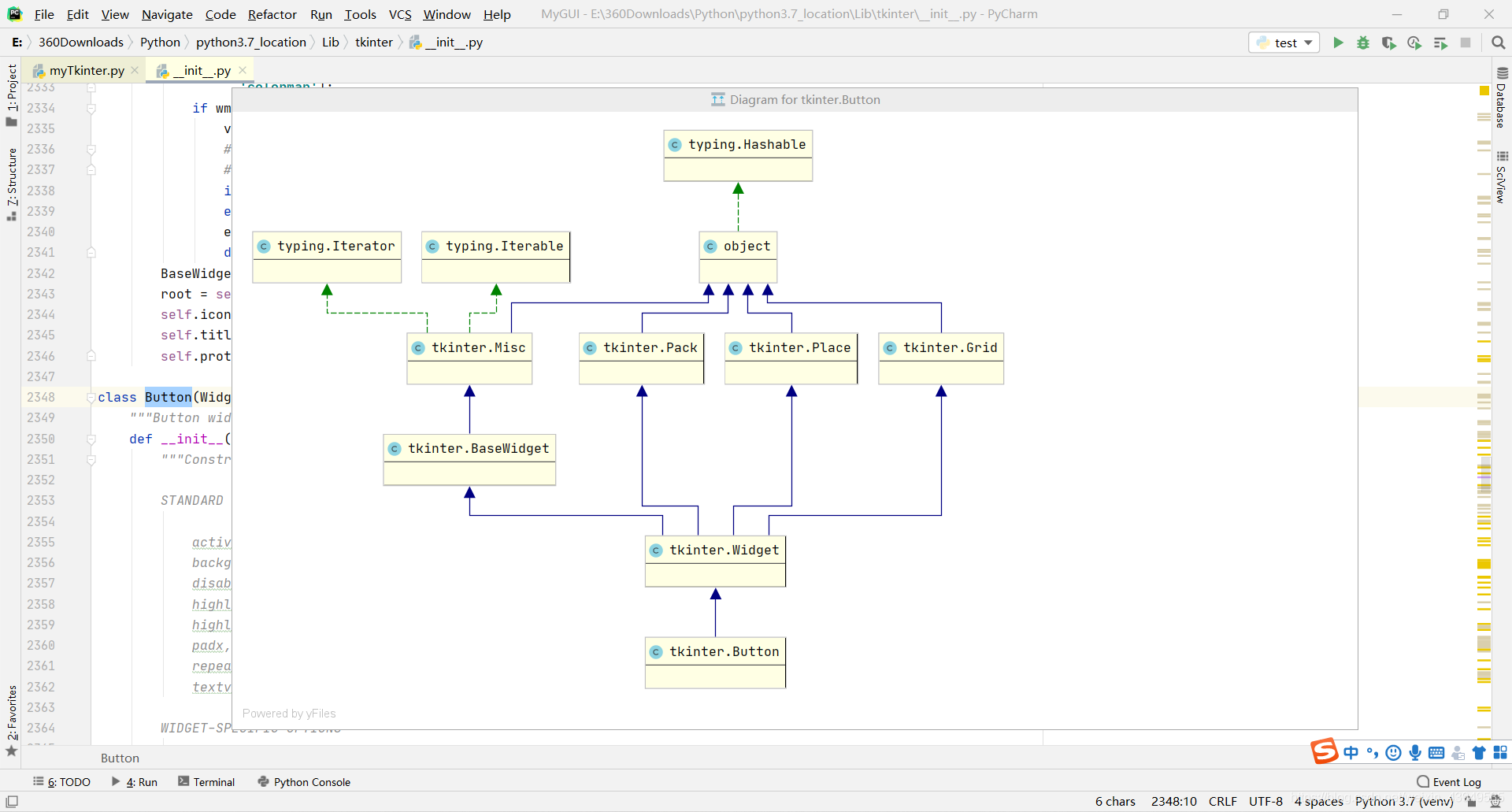The height and width of the screenshot is (812, 1512).
Task: Select tkinter.Button diagram node
Action: (715, 662)
